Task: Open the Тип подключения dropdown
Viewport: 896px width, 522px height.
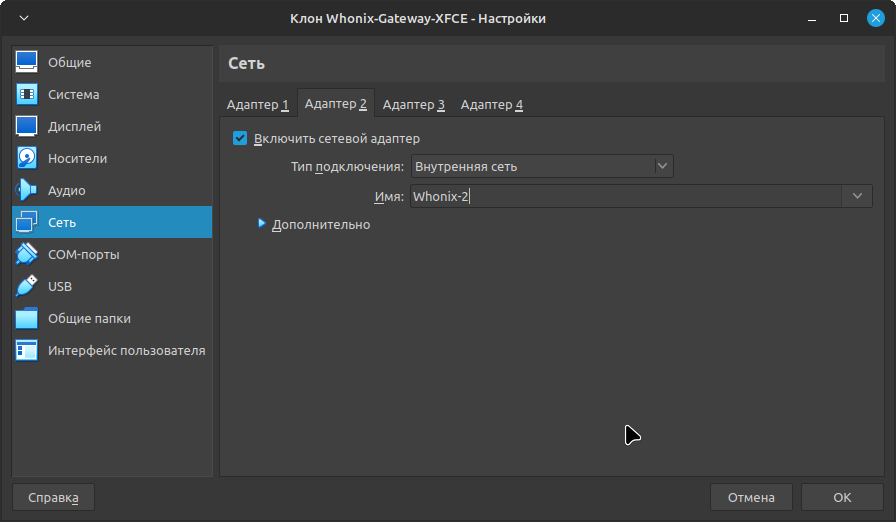Action: point(542,166)
